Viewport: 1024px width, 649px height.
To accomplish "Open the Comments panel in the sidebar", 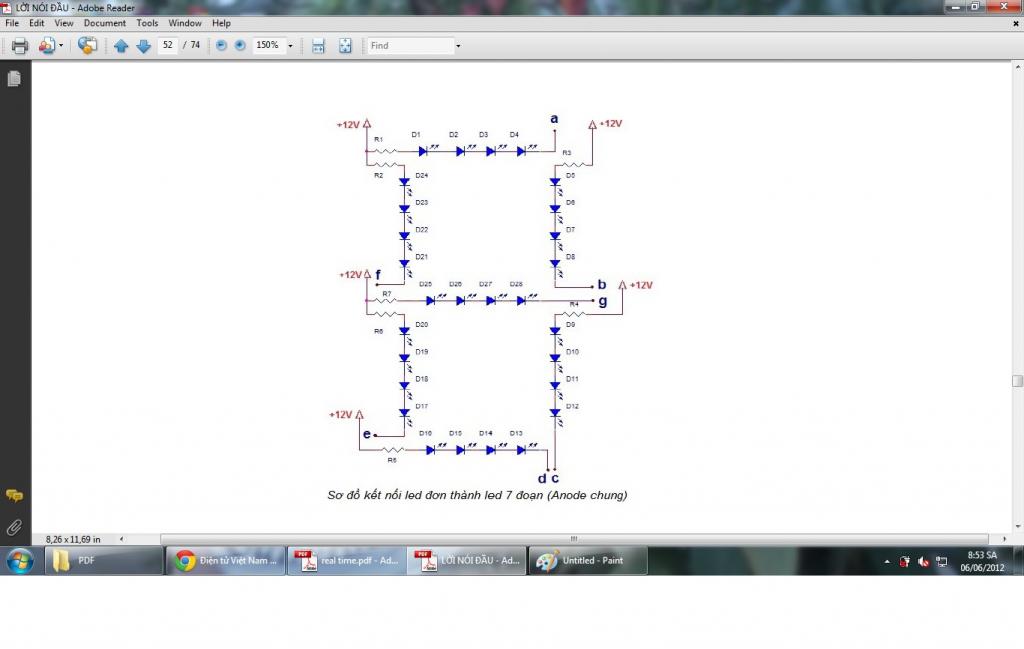I will 14,496.
